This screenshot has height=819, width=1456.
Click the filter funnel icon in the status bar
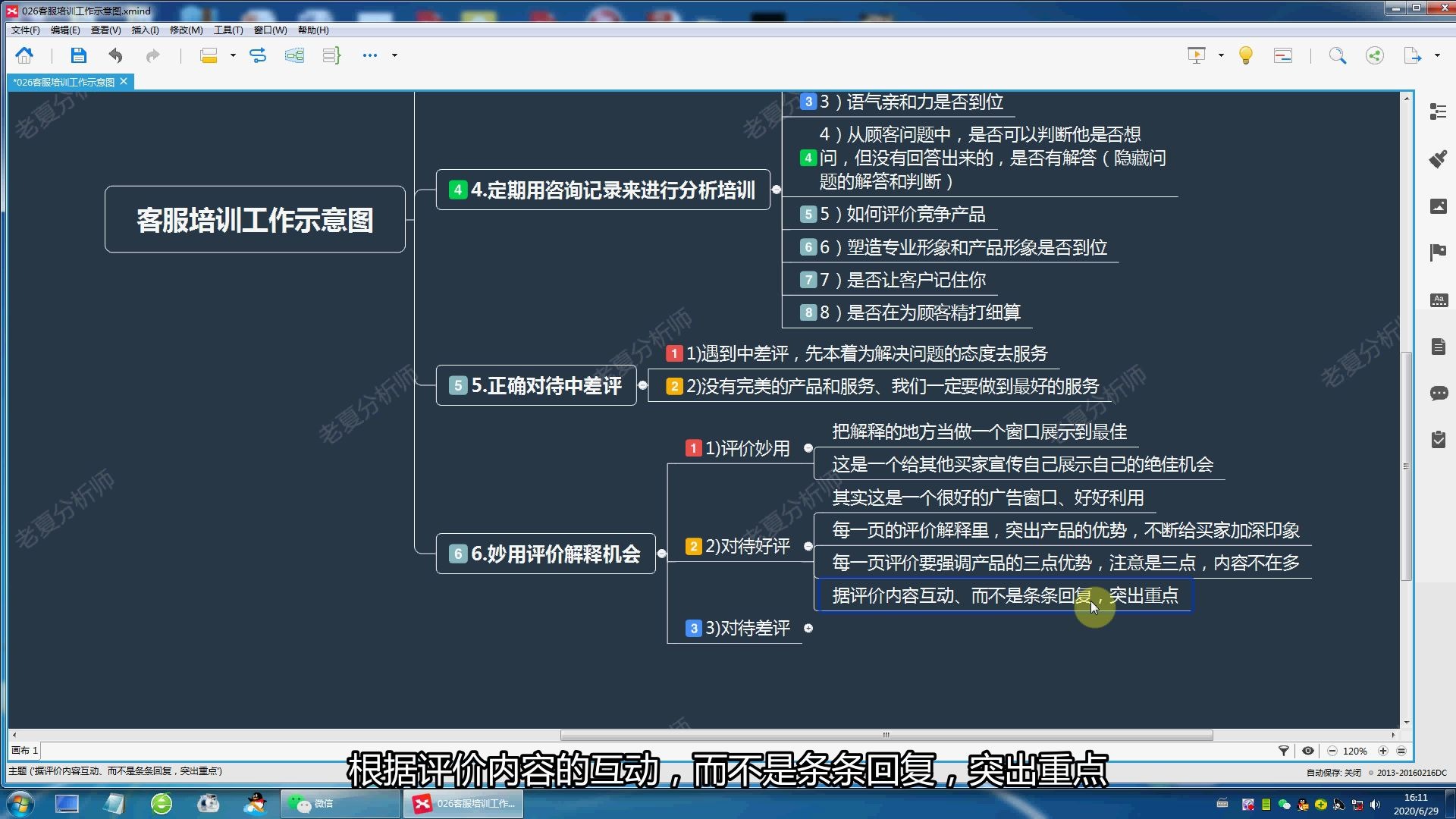pos(1284,751)
